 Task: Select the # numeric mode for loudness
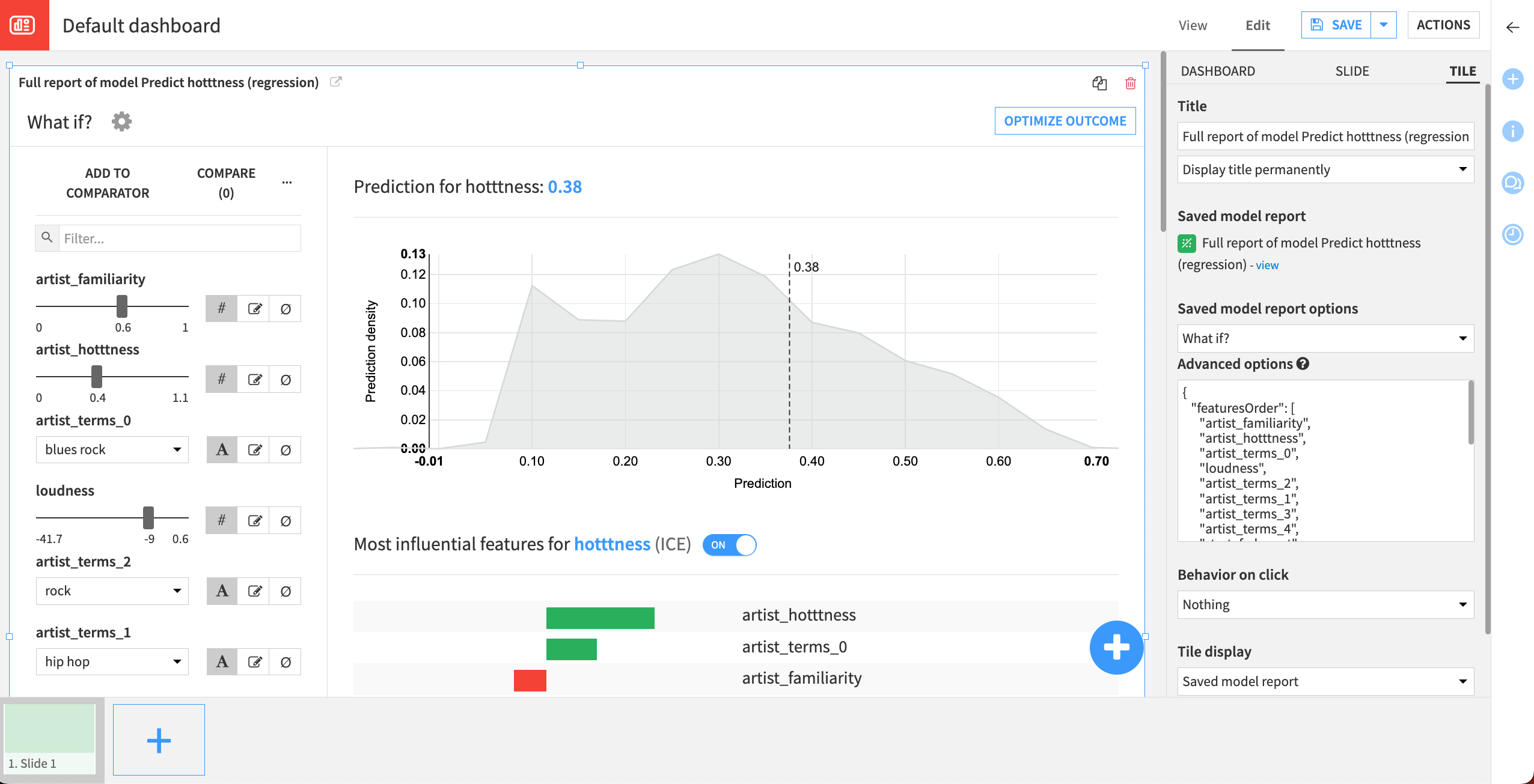click(x=221, y=520)
